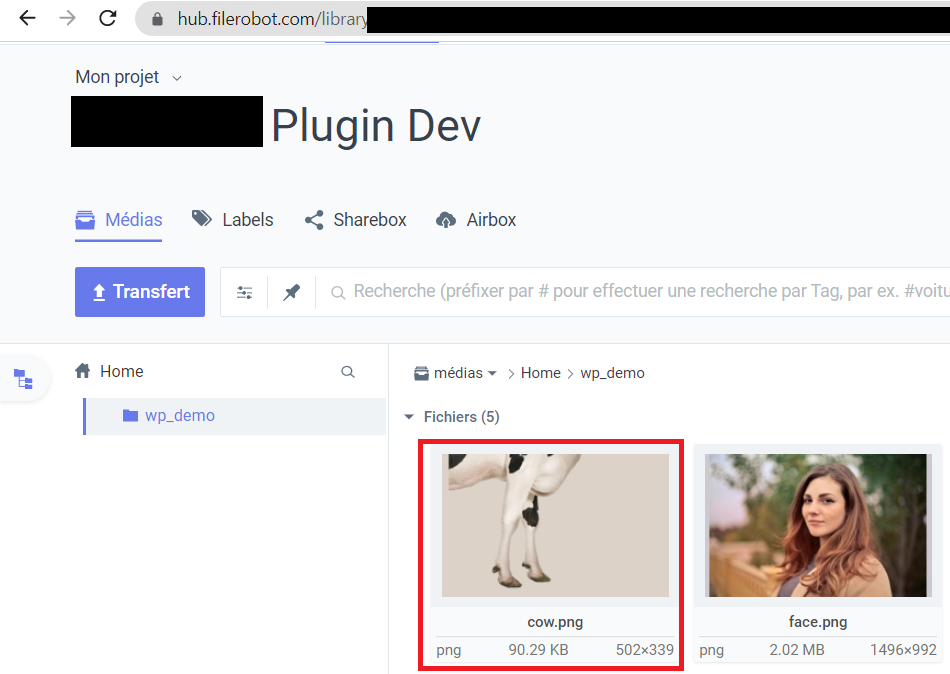The height and width of the screenshot is (674, 950).
Task: Select the wp_demo folder in tree
Action: (235, 416)
